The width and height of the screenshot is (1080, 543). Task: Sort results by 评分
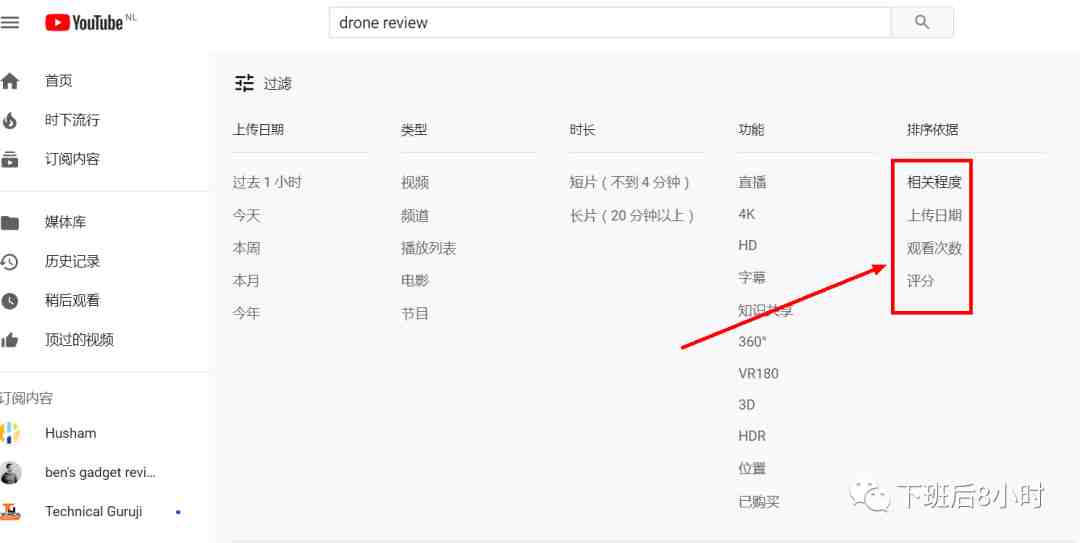(920, 281)
